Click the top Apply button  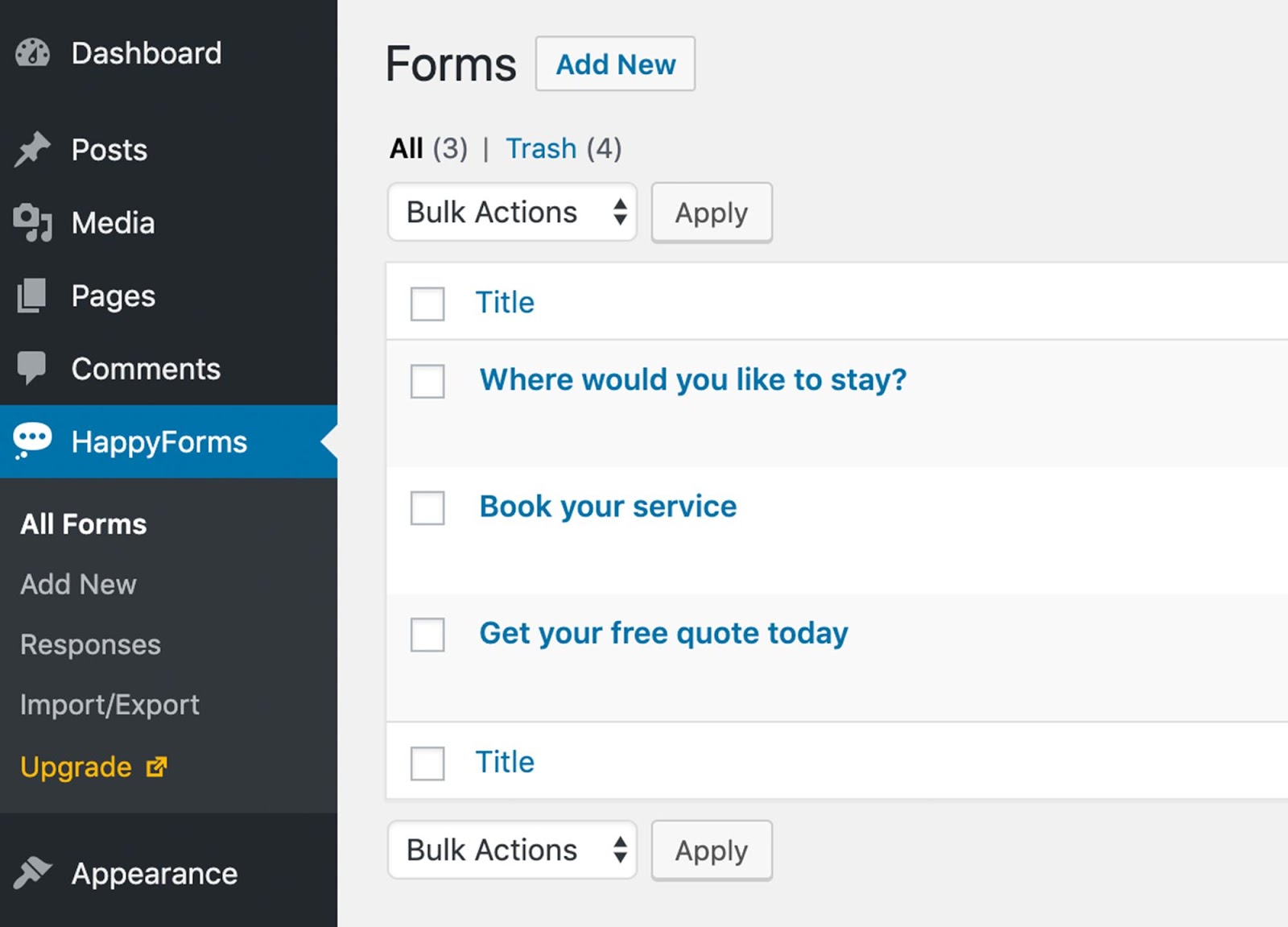coord(712,213)
